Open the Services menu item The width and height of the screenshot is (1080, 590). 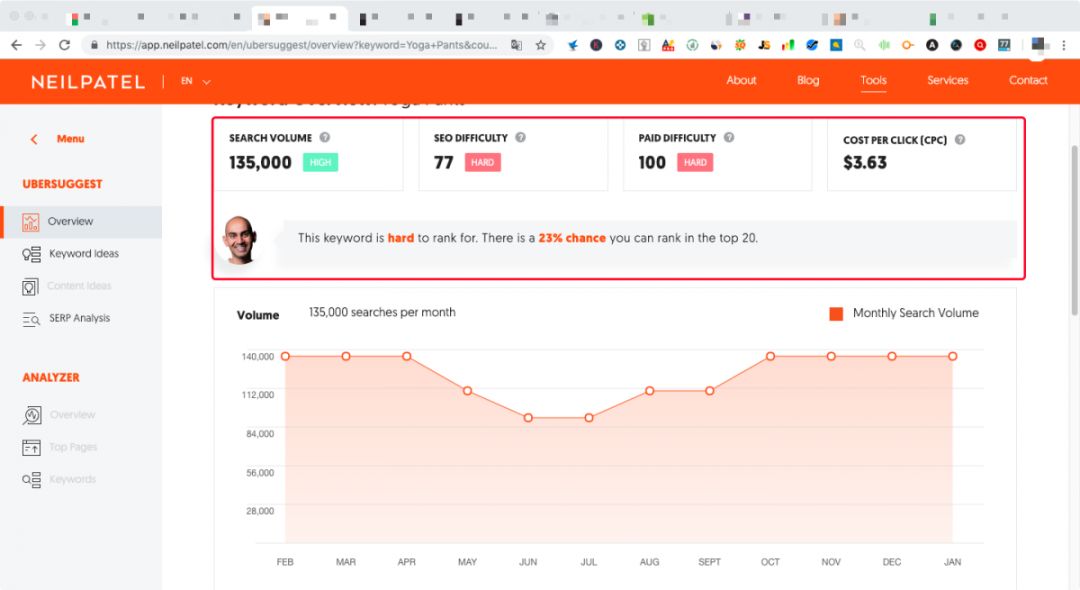click(x=947, y=81)
